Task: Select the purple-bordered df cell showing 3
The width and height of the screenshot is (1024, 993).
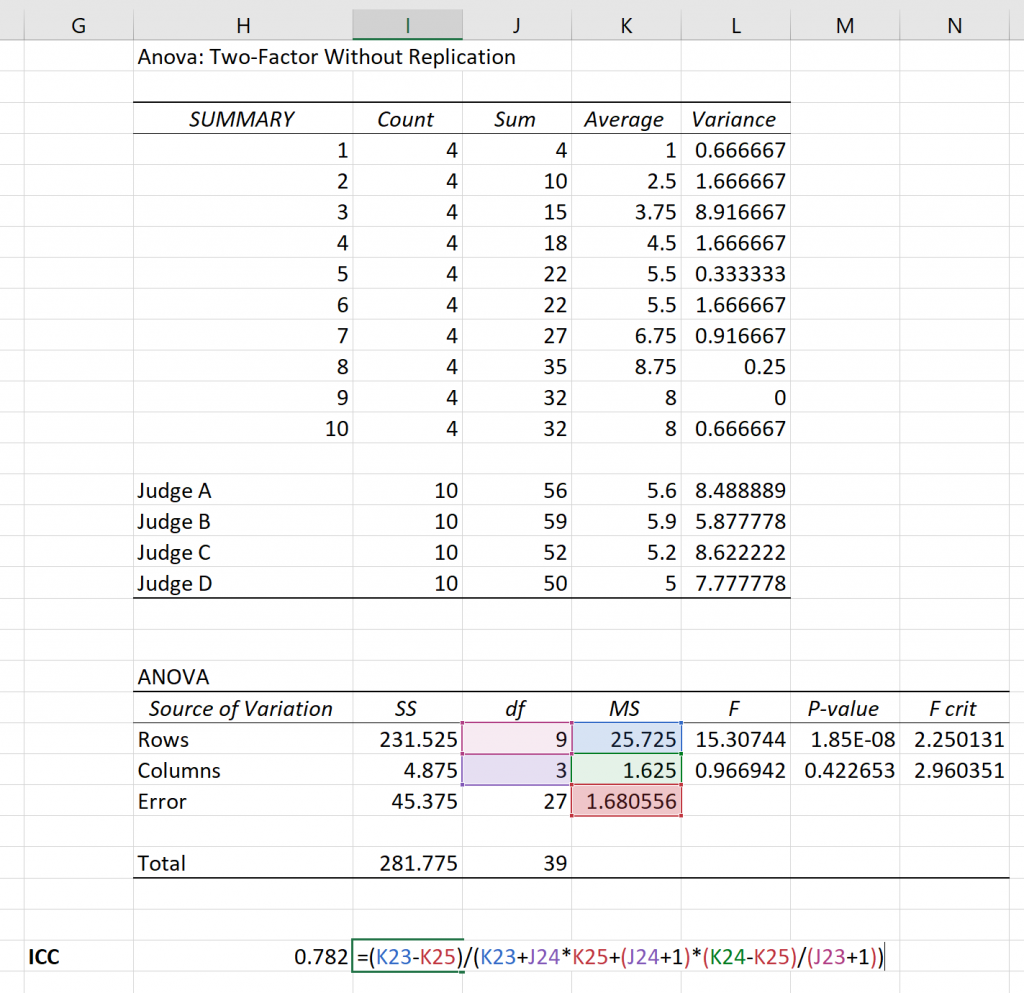Action: 516,770
